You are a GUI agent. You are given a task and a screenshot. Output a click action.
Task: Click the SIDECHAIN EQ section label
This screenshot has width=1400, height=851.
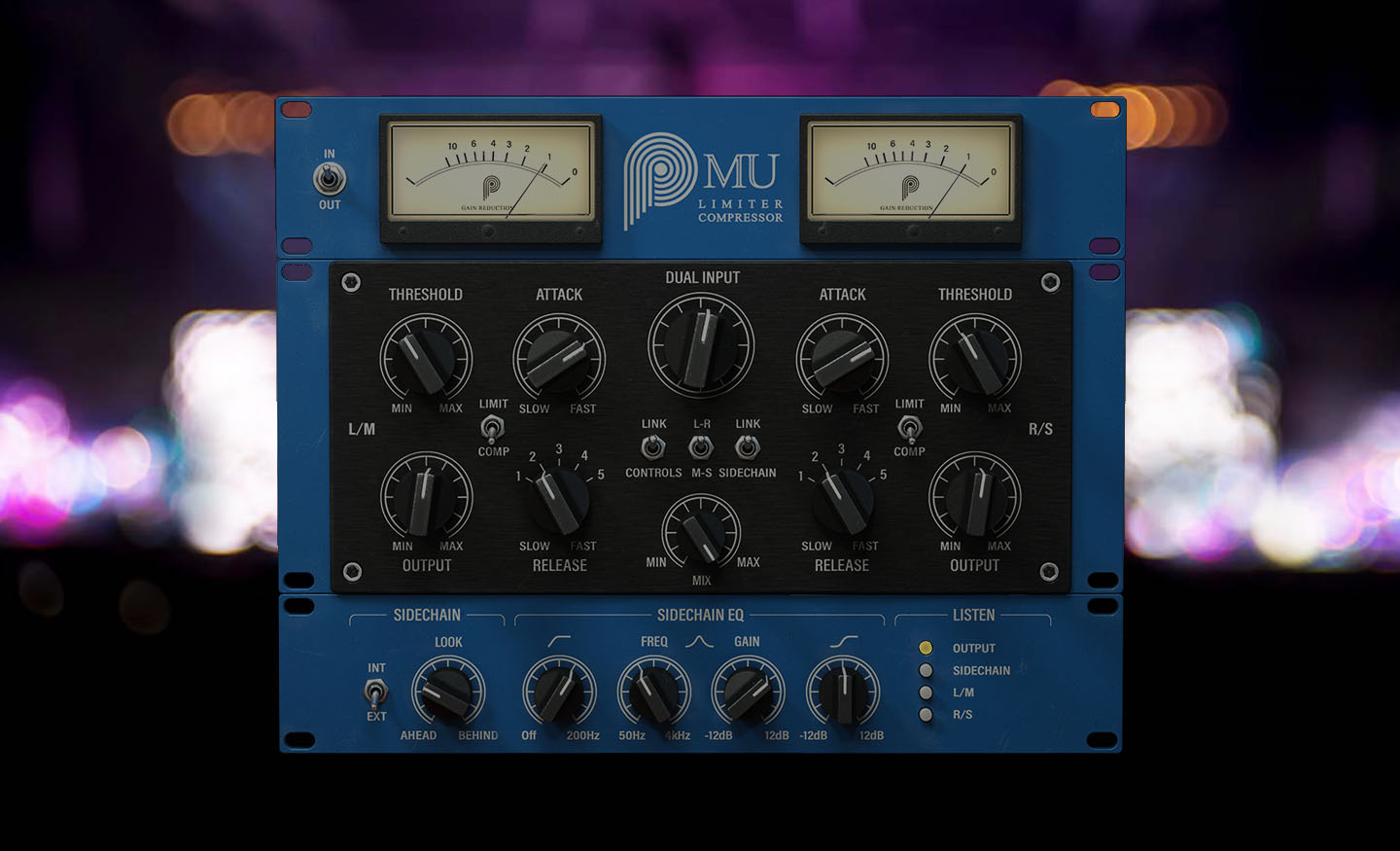click(700, 615)
